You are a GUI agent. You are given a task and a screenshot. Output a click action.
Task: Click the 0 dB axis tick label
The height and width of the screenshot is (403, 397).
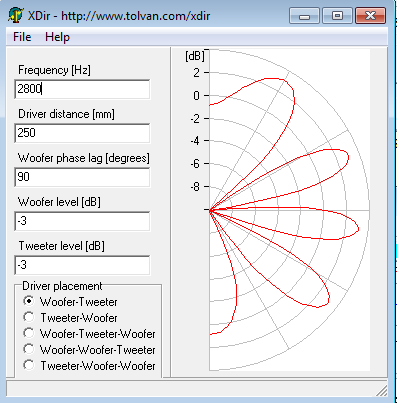pos(197,96)
